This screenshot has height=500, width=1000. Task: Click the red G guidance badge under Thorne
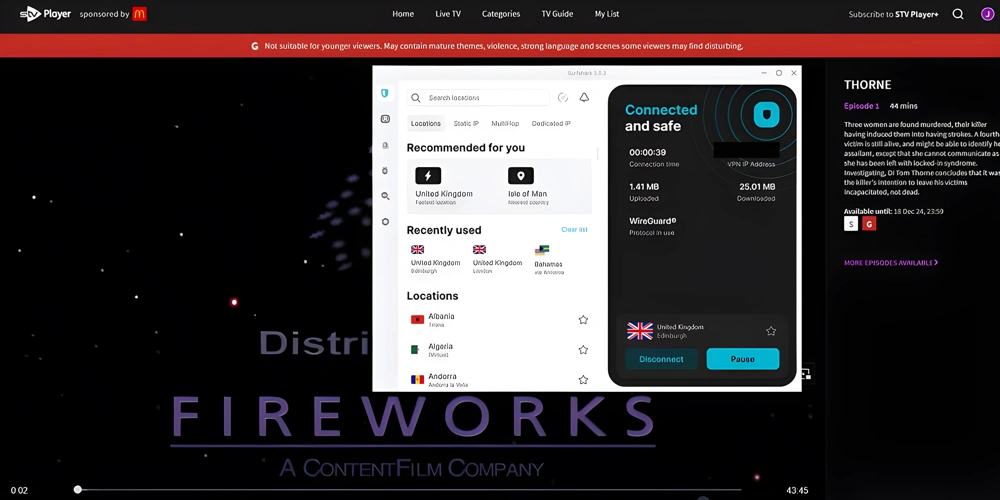pyautogui.click(x=869, y=224)
